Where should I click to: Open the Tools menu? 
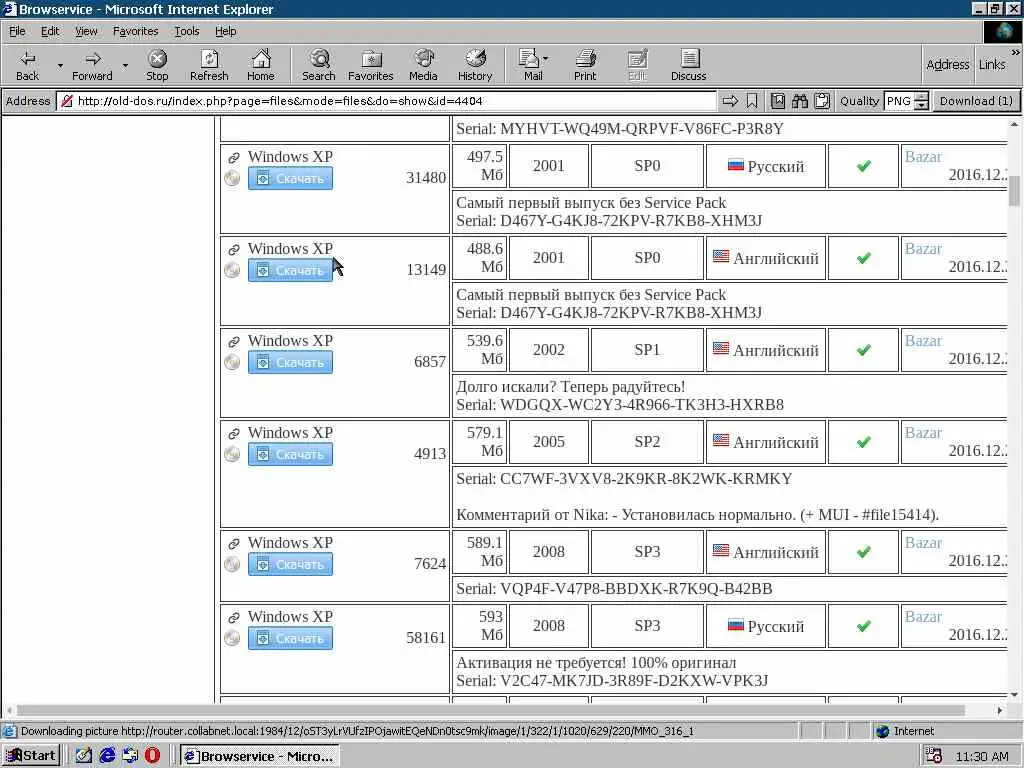click(x=186, y=31)
